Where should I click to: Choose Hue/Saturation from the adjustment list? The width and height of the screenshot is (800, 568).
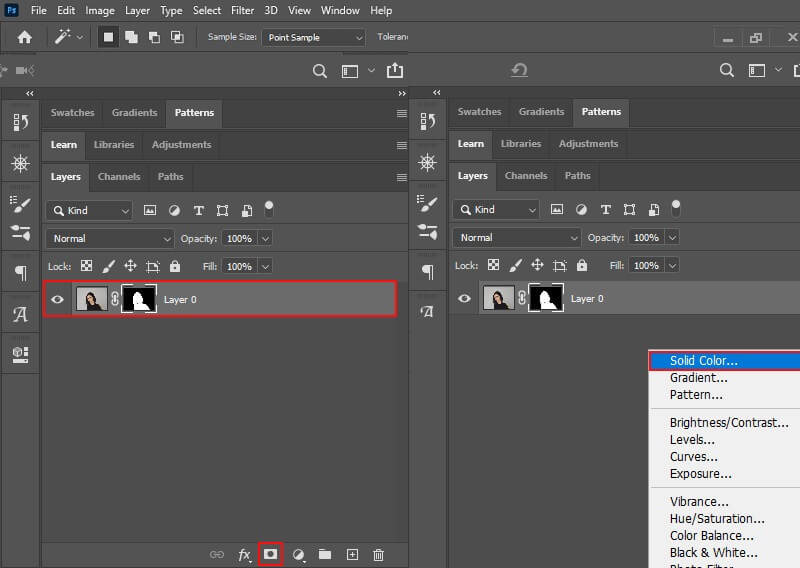(717, 519)
